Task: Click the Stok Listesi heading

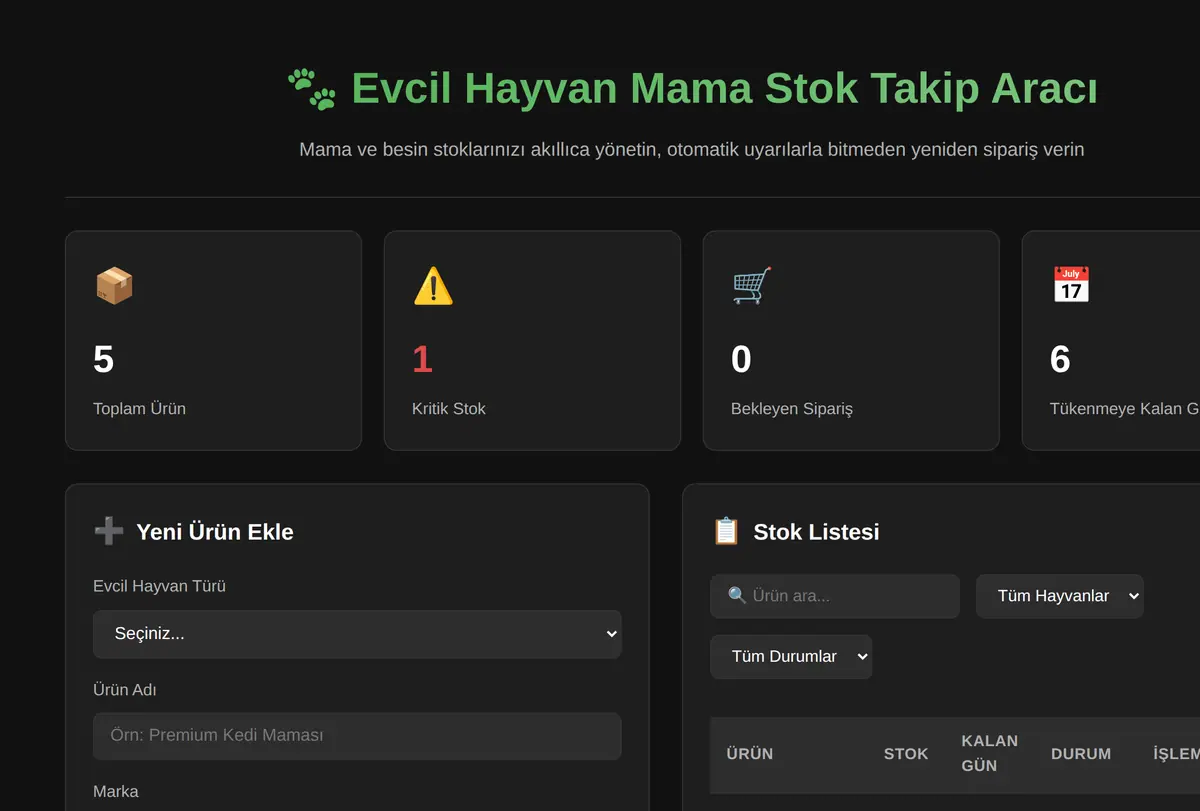Action: pyautogui.click(x=816, y=532)
